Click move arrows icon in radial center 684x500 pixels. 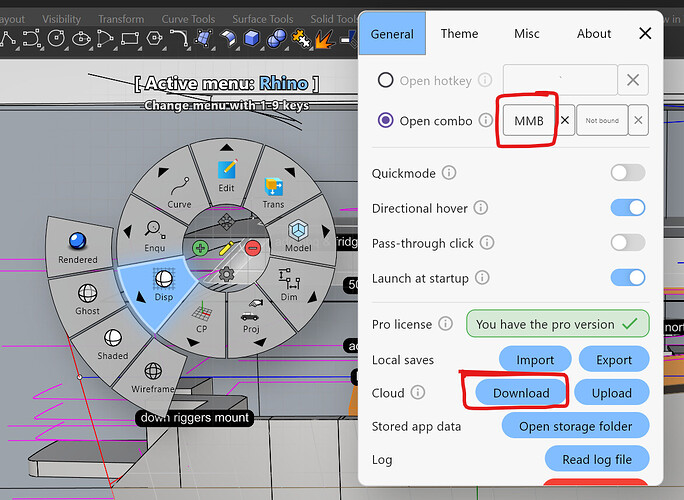[226, 222]
